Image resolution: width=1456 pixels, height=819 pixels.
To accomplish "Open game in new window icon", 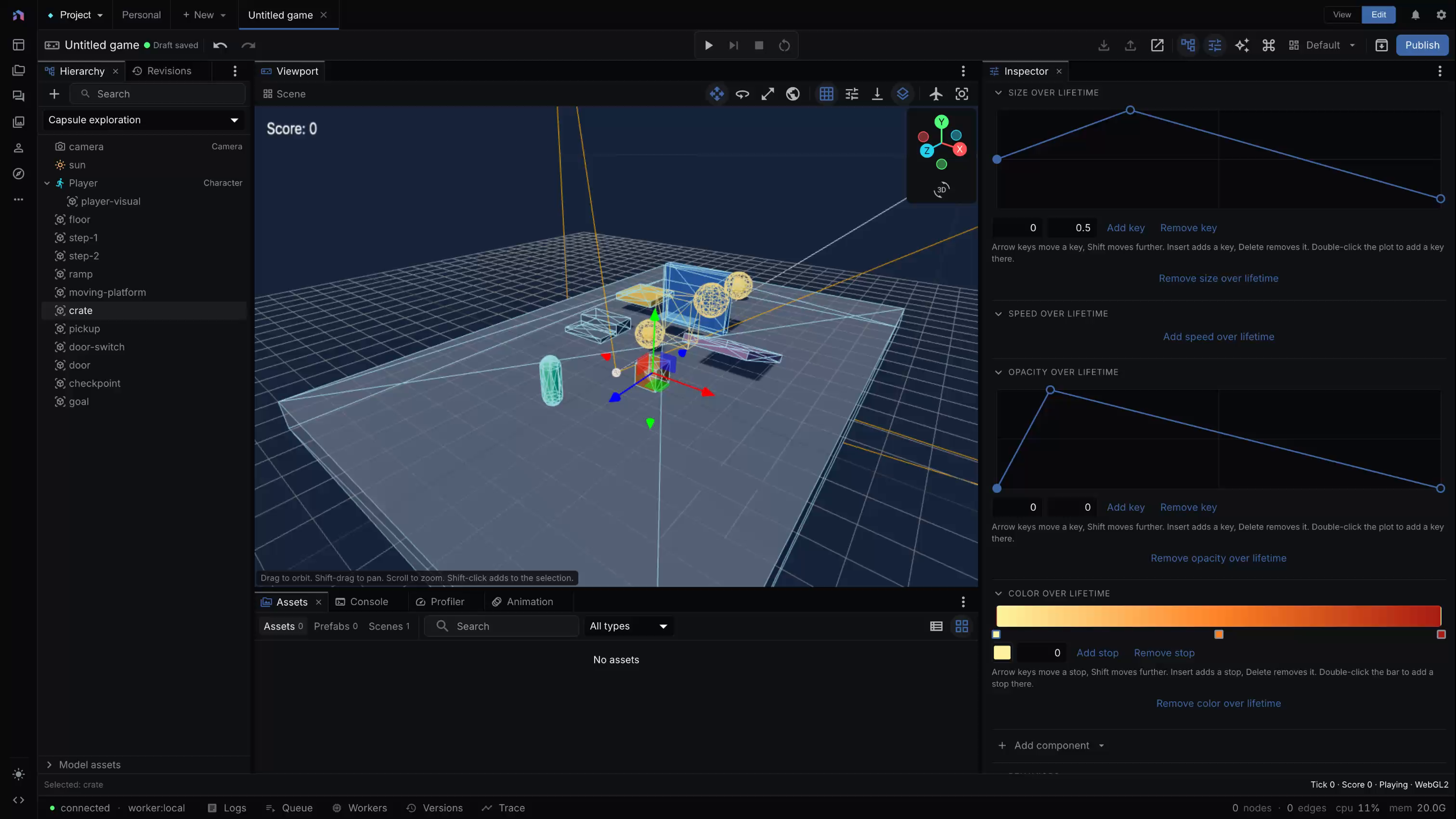I will [x=1157, y=45].
